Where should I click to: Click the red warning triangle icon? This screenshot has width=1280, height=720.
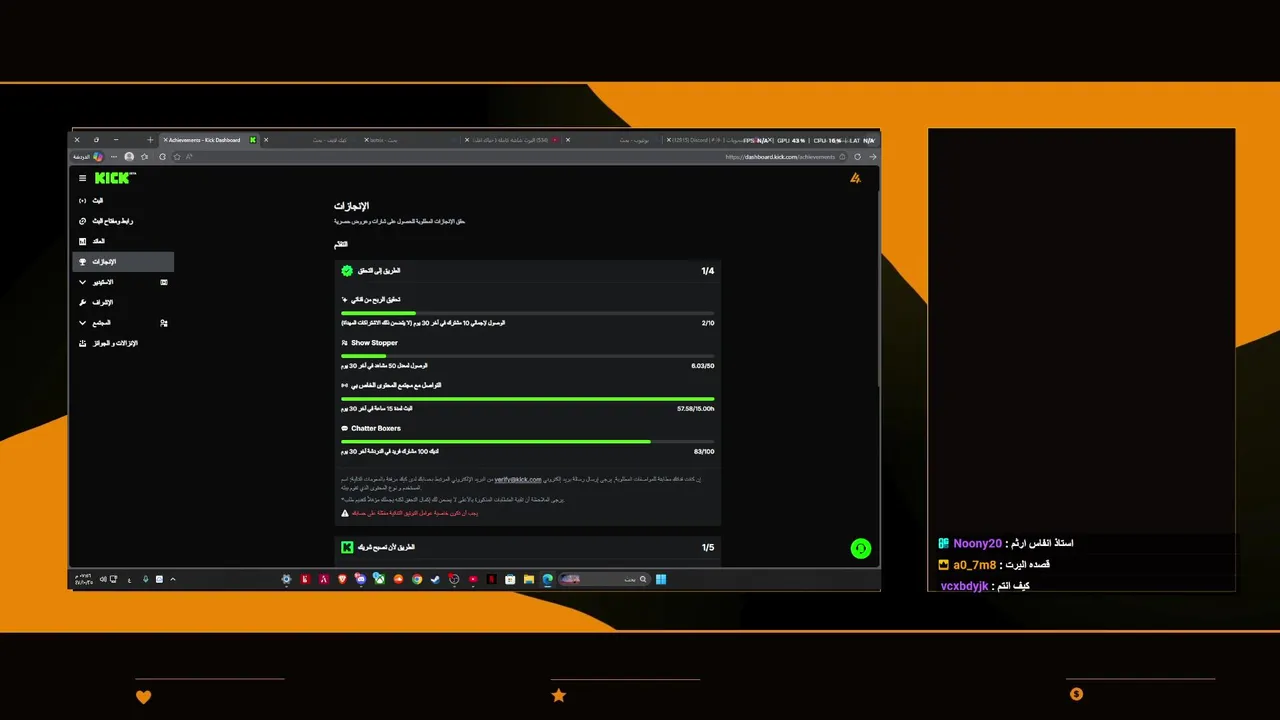pos(345,513)
